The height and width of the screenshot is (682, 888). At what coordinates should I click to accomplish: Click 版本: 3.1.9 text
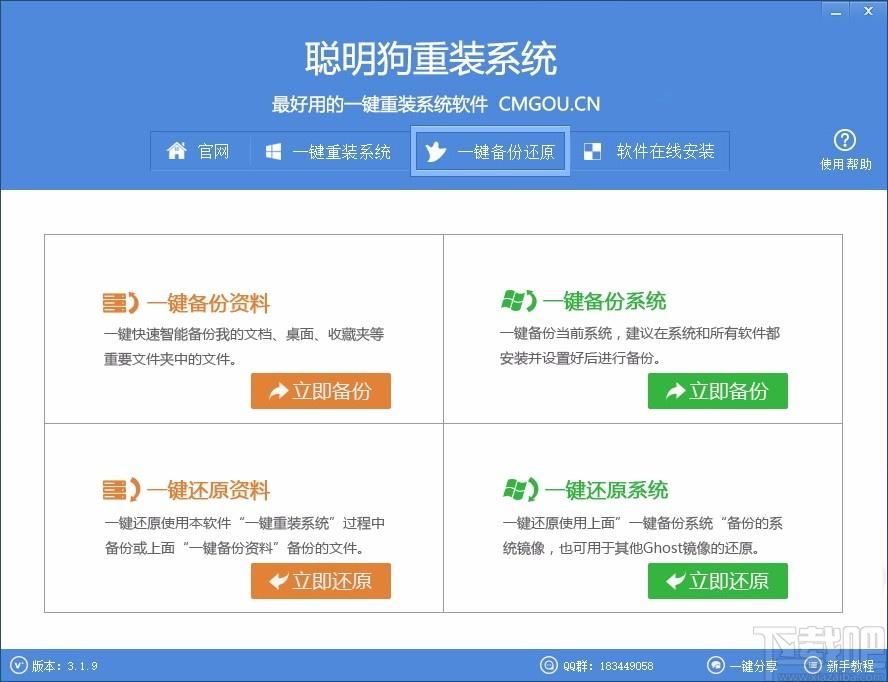65,666
